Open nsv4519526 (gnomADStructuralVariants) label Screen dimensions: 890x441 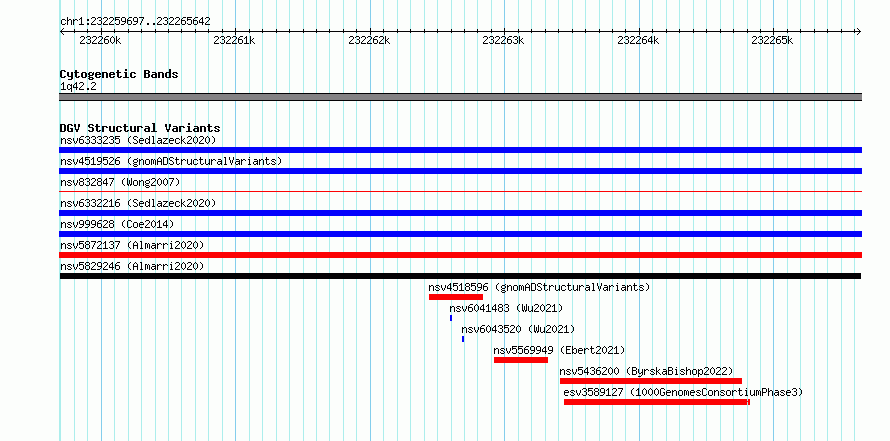pyautogui.click(x=171, y=161)
